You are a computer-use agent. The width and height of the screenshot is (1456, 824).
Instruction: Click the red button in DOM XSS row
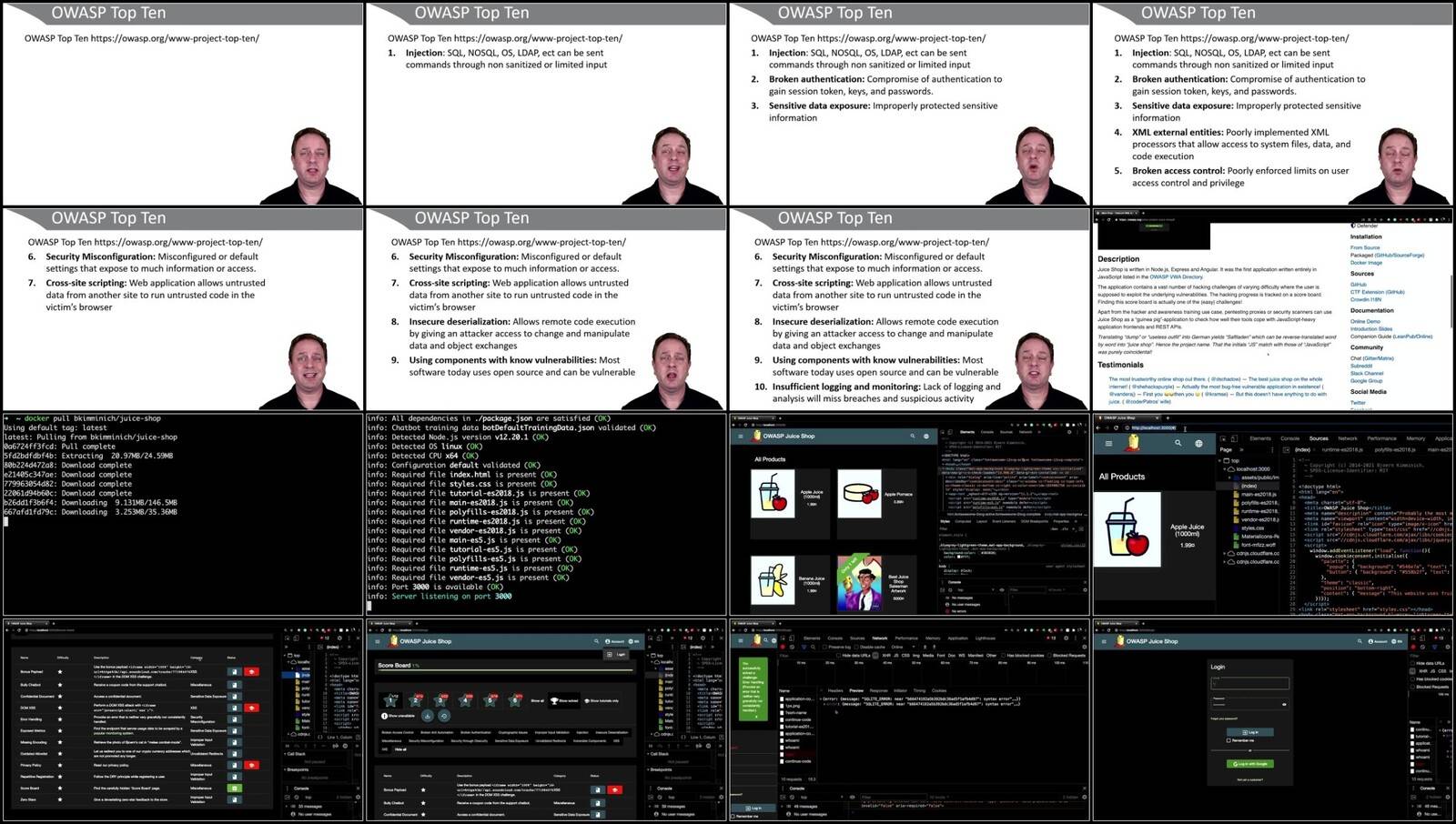click(252, 708)
